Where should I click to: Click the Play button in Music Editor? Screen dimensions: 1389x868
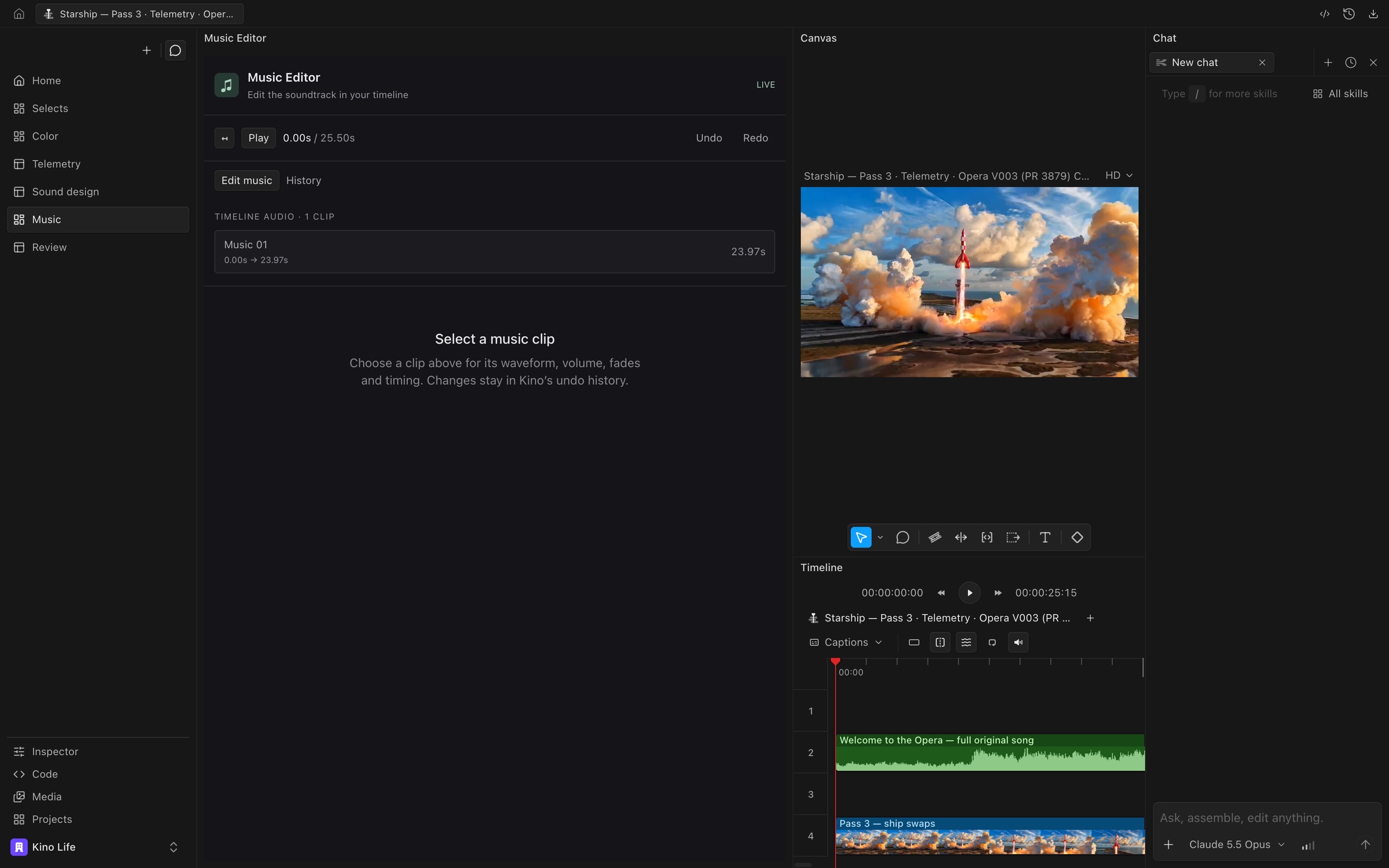click(x=258, y=138)
